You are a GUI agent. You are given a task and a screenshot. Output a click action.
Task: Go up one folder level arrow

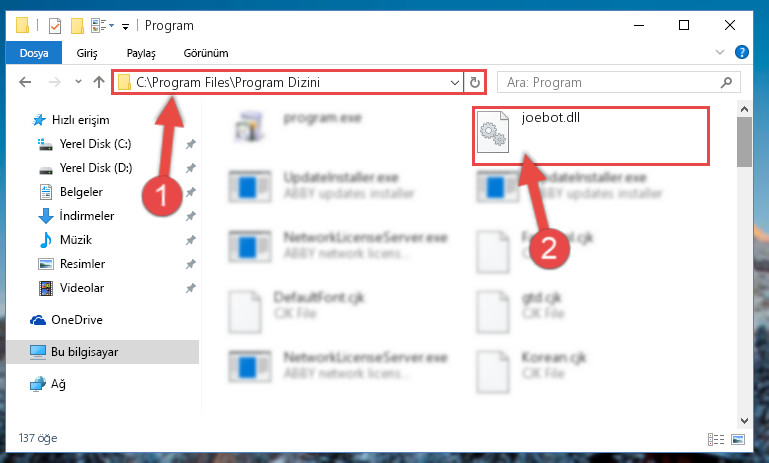tap(99, 82)
